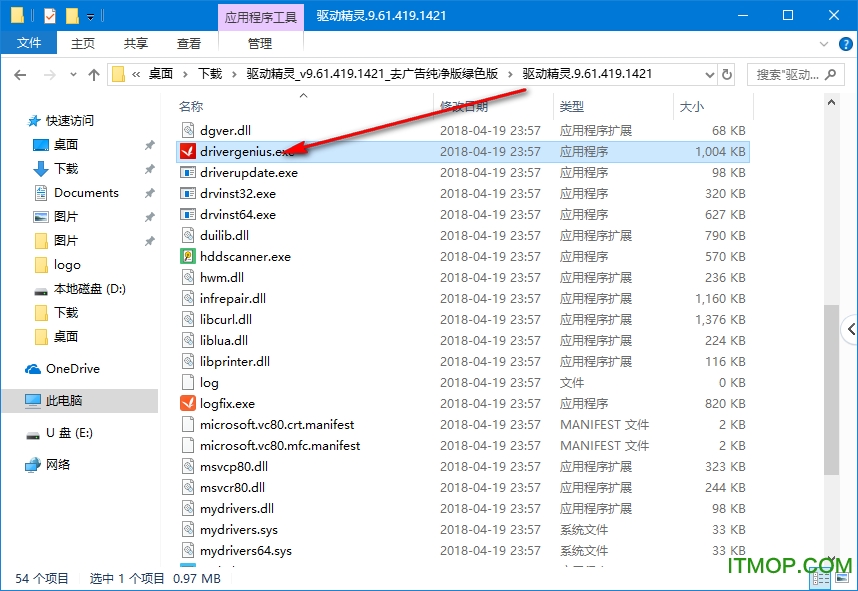Open help via the question mark button
The height and width of the screenshot is (591, 858).
click(x=846, y=43)
